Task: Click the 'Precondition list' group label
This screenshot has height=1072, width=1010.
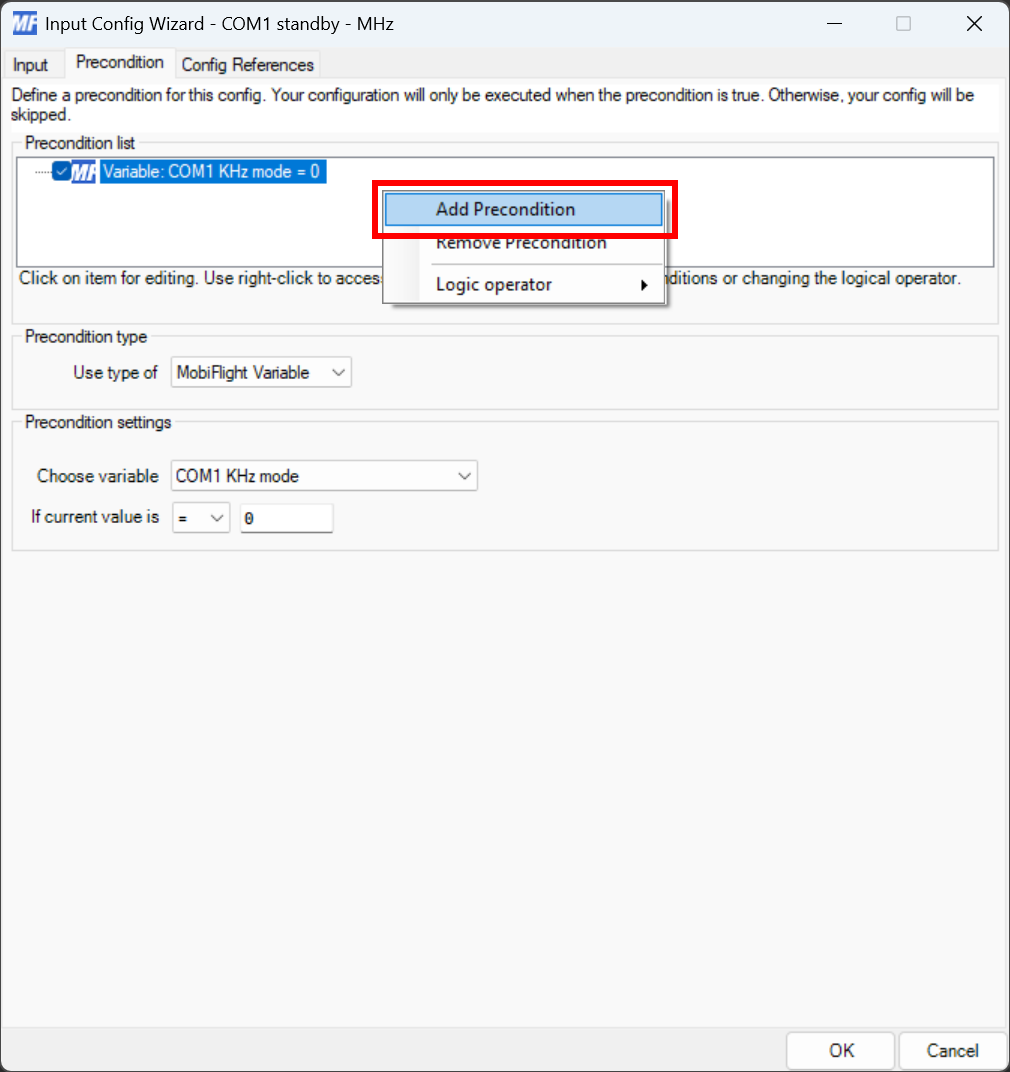Action: [x=80, y=143]
